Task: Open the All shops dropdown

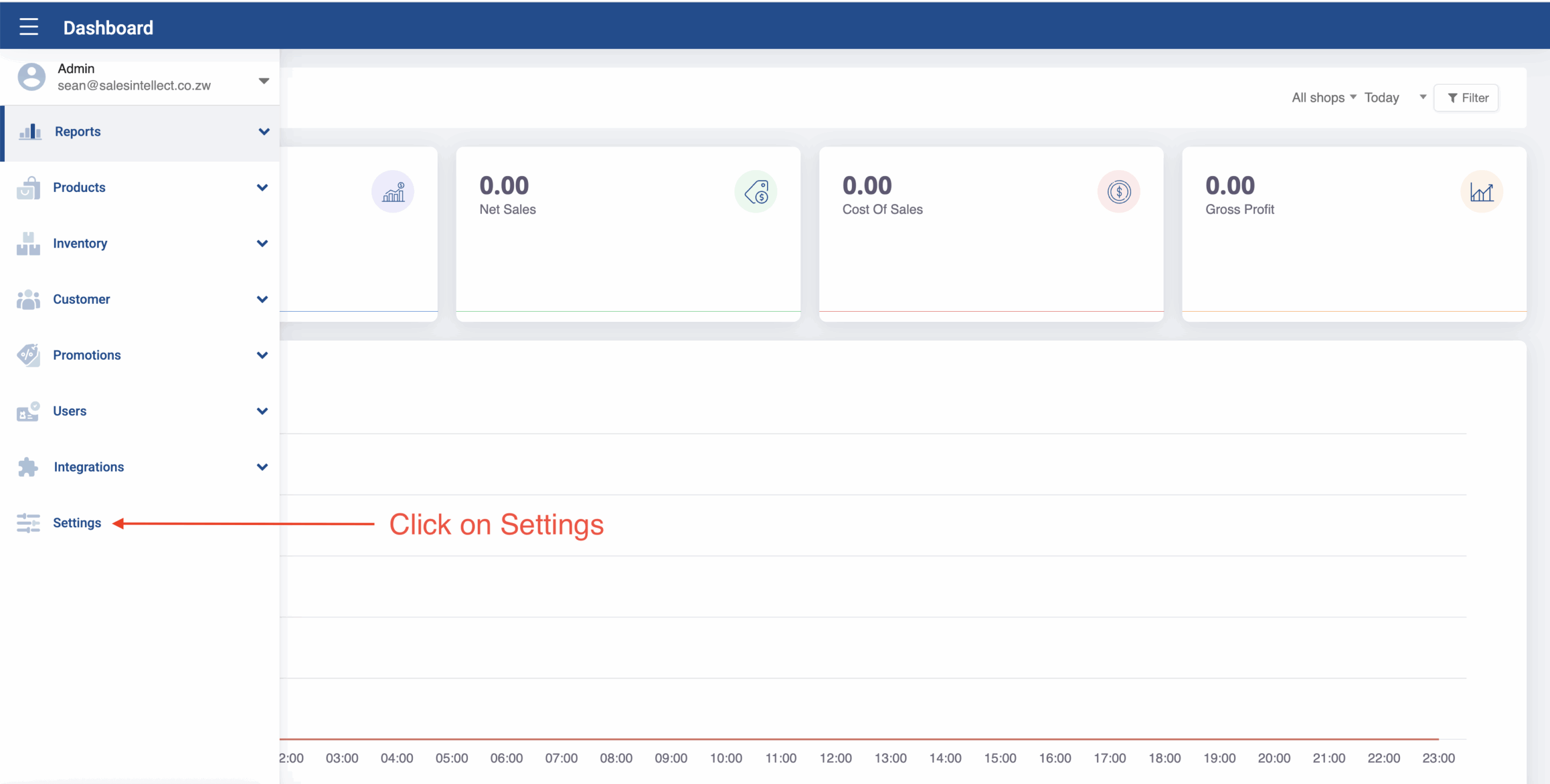Action: (x=1324, y=97)
